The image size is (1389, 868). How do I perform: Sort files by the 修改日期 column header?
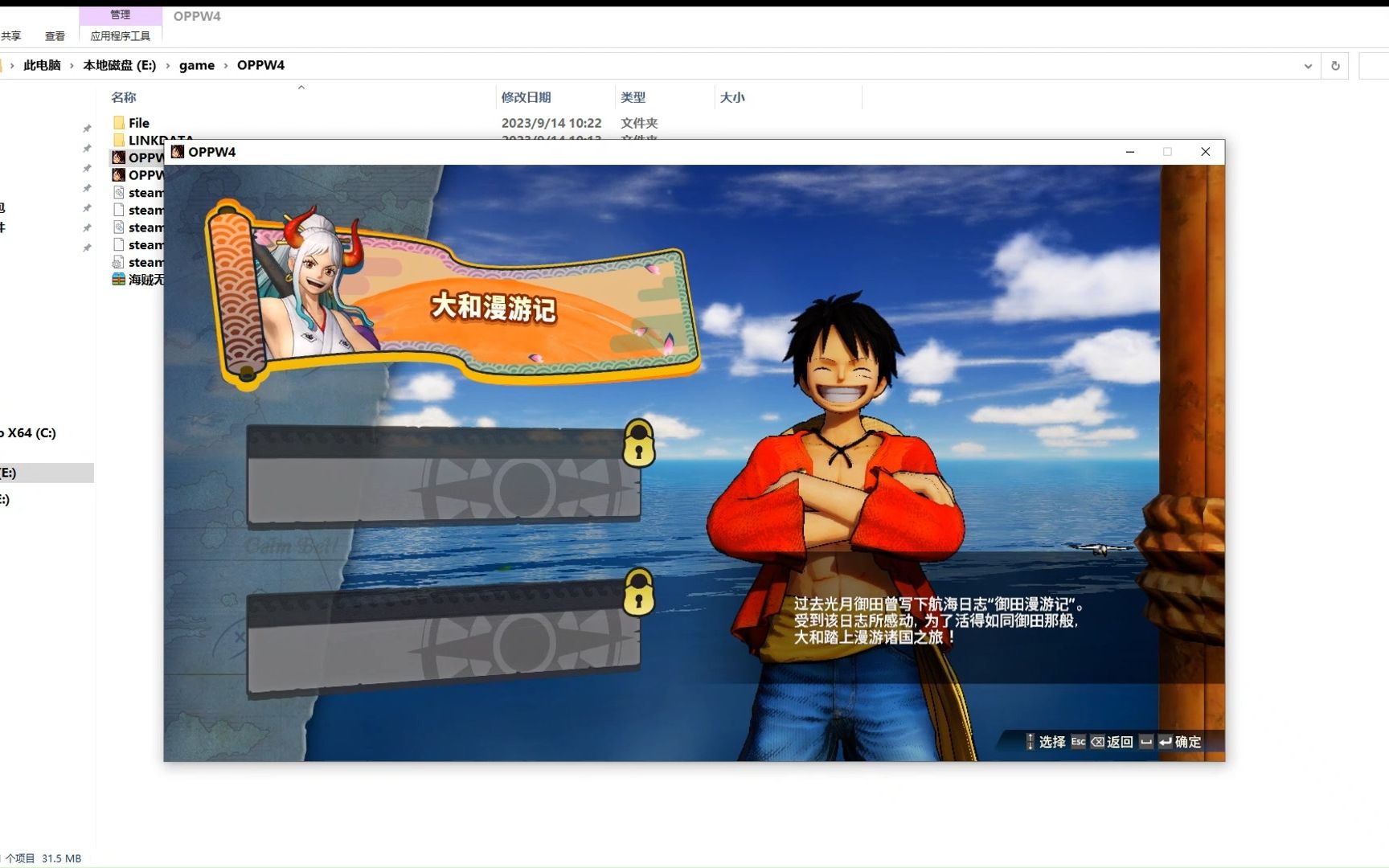pyautogui.click(x=523, y=97)
